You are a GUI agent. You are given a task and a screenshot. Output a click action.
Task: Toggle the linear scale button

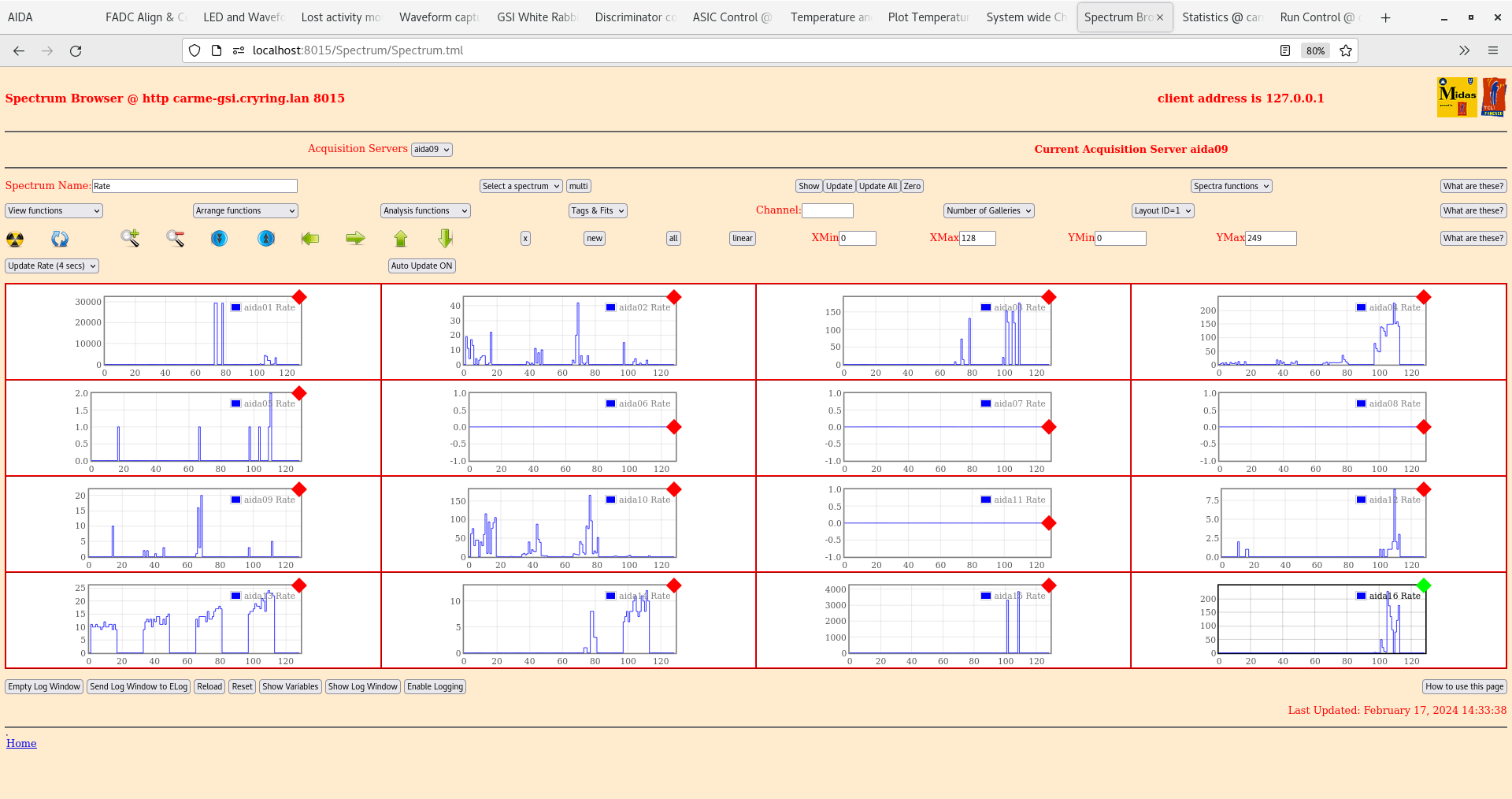(x=742, y=238)
